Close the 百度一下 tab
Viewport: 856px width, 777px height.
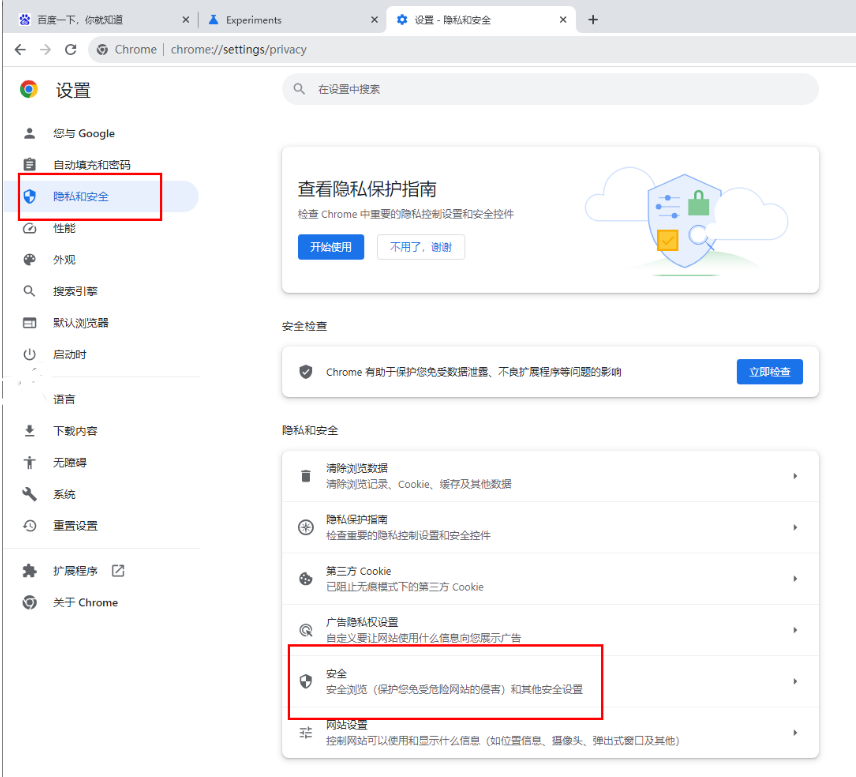click(186, 20)
